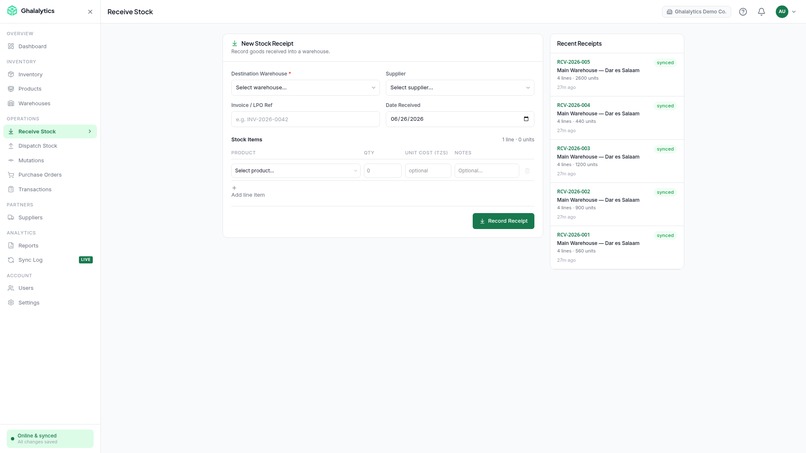Click the AU user avatar
The height and width of the screenshot is (453, 806).
[x=782, y=11]
